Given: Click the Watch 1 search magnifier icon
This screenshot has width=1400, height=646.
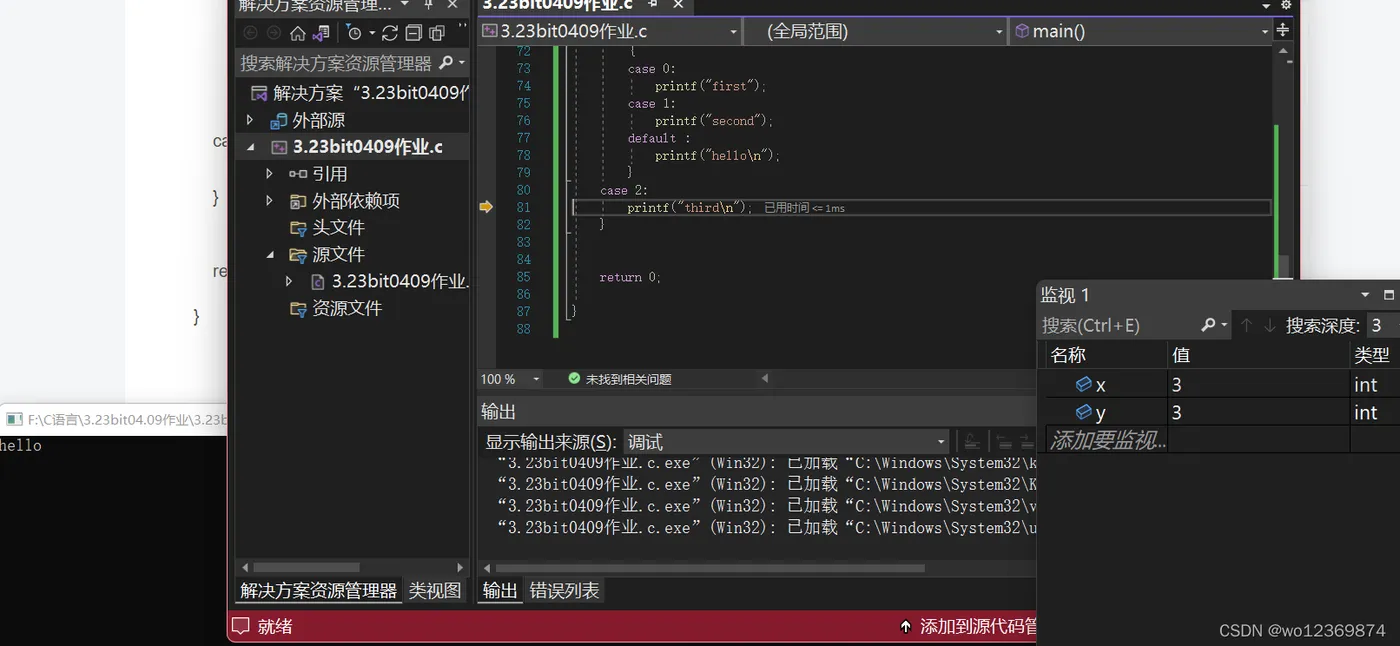Looking at the screenshot, I should pyautogui.click(x=1208, y=325).
